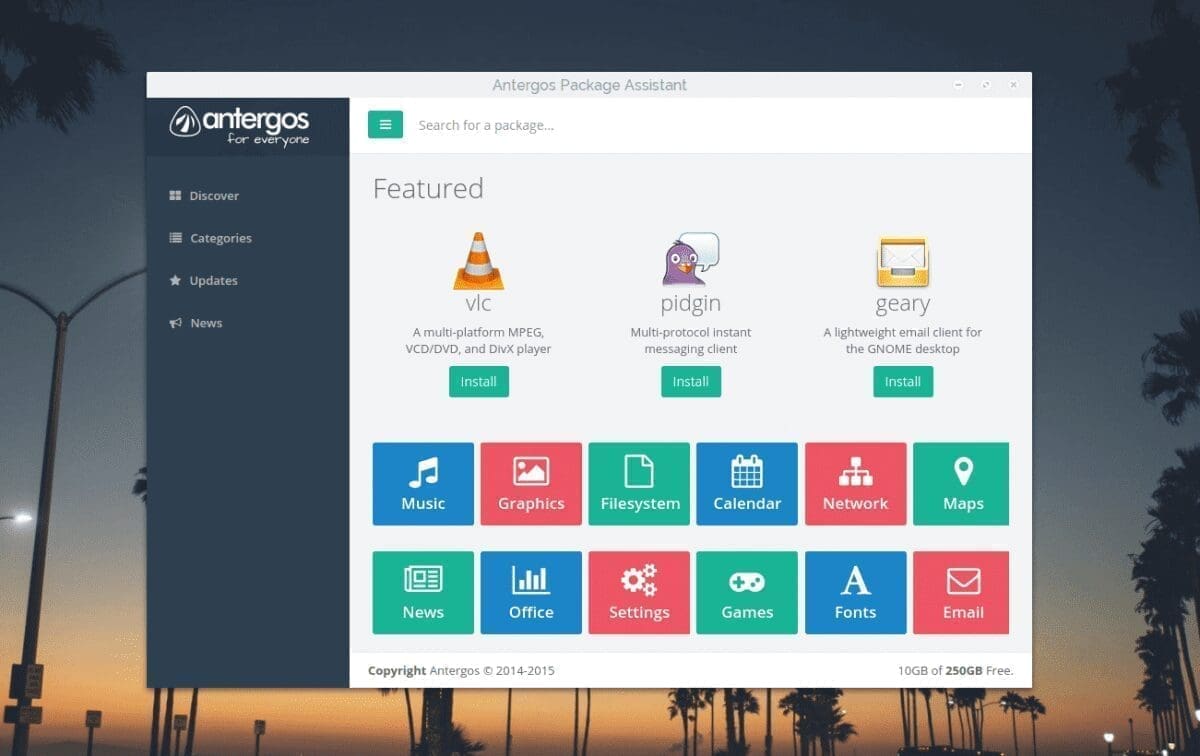
Task: Open the Categories sidebar section
Action: click(210, 238)
